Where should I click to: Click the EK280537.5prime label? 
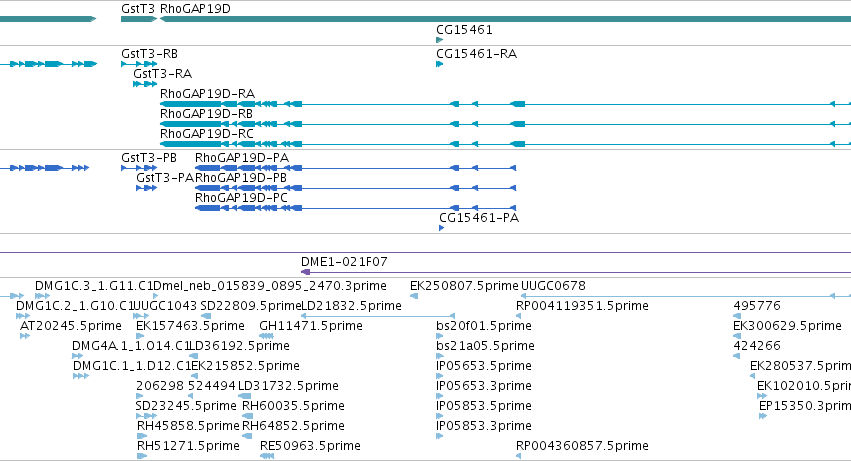click(801, 366)
